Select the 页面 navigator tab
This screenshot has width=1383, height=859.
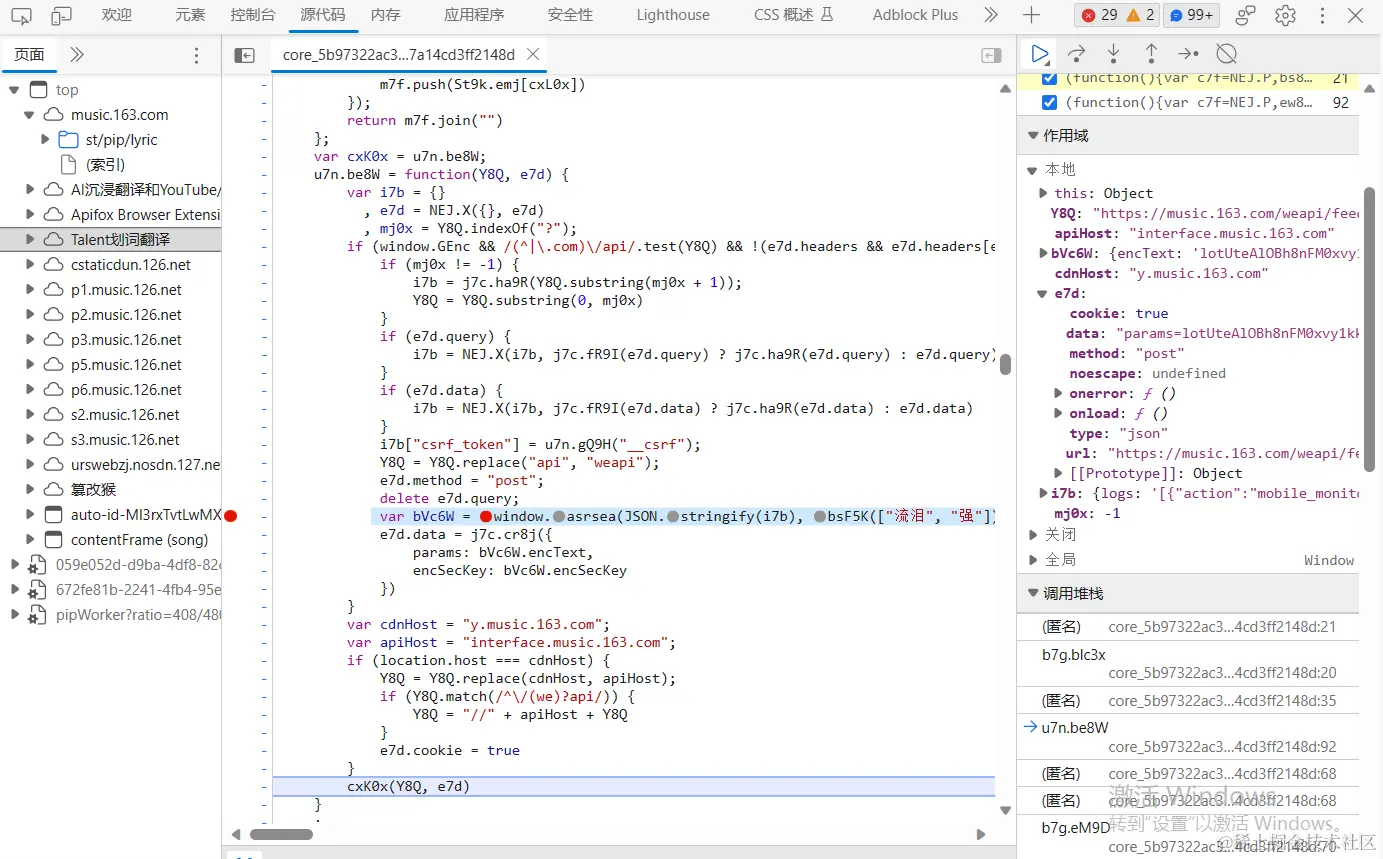click(29, 55)
